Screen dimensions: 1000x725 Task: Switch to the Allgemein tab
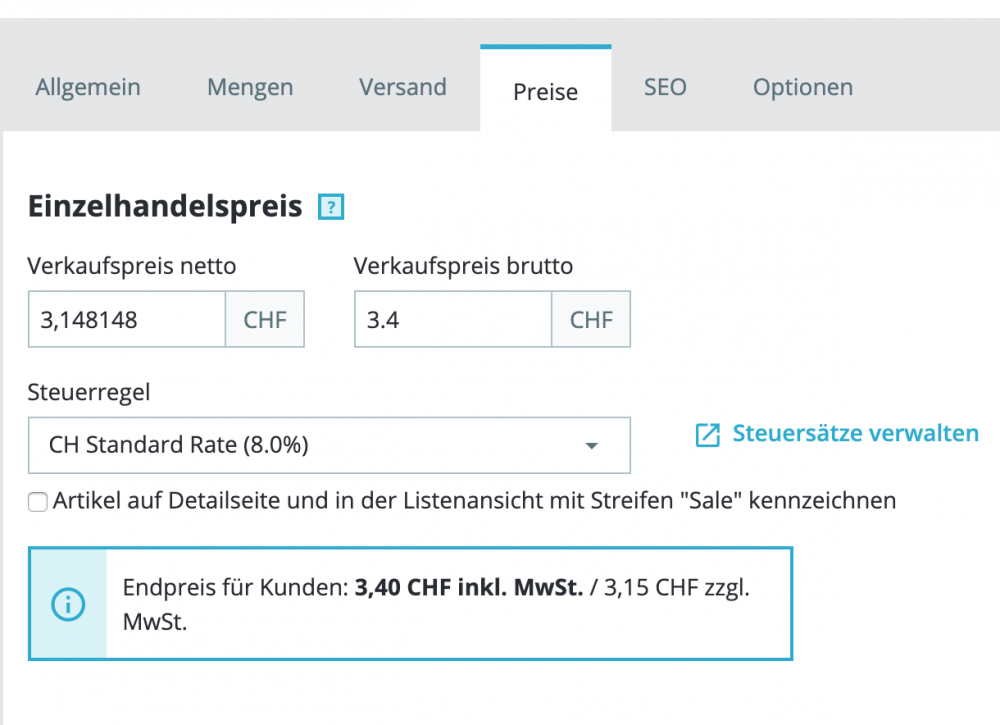(x=88, y=88)
